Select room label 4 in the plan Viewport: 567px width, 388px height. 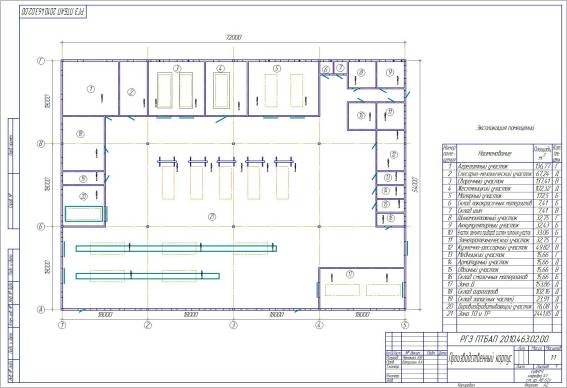tap(221, 68)
